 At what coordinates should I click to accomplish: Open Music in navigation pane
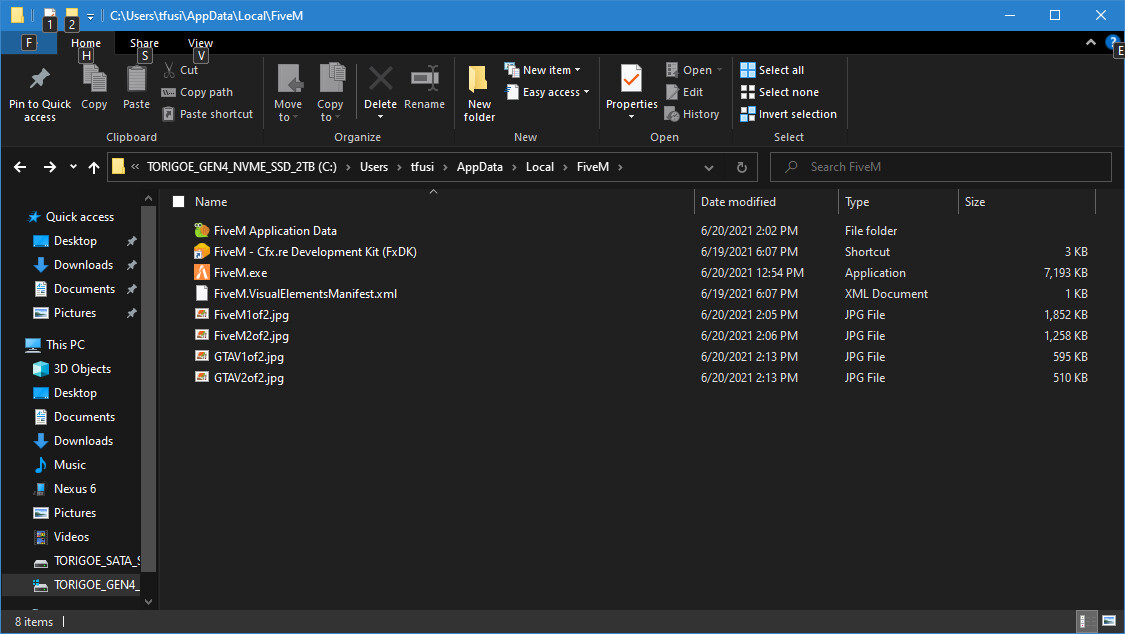pos(70,465)
